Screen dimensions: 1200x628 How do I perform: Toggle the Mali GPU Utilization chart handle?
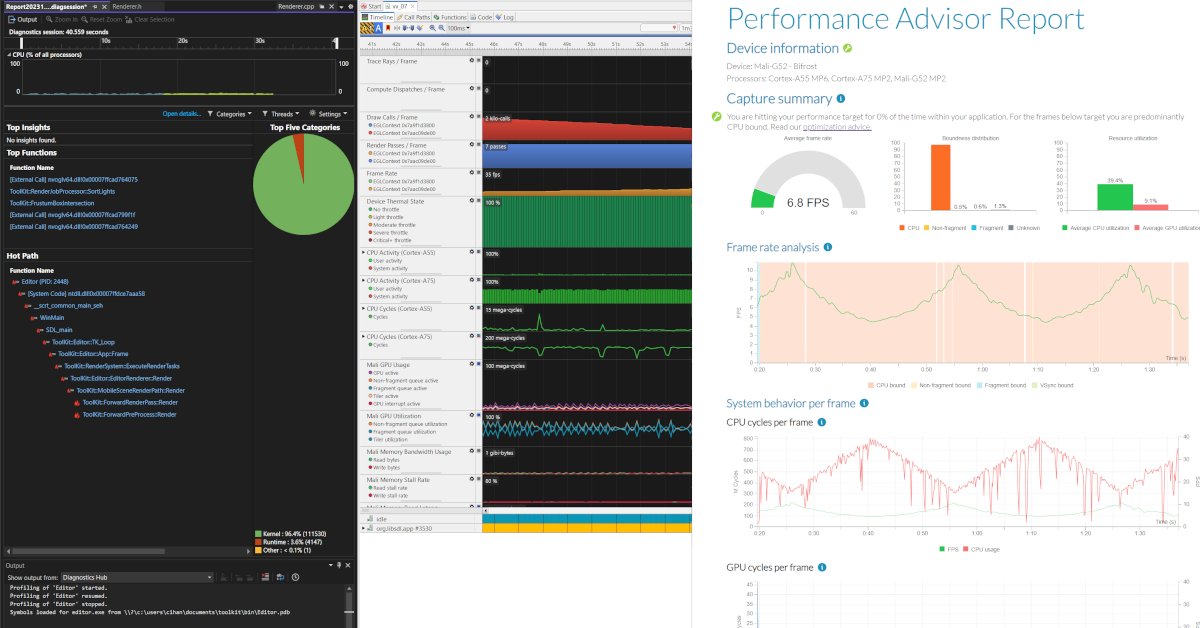[x=479, y=415]
